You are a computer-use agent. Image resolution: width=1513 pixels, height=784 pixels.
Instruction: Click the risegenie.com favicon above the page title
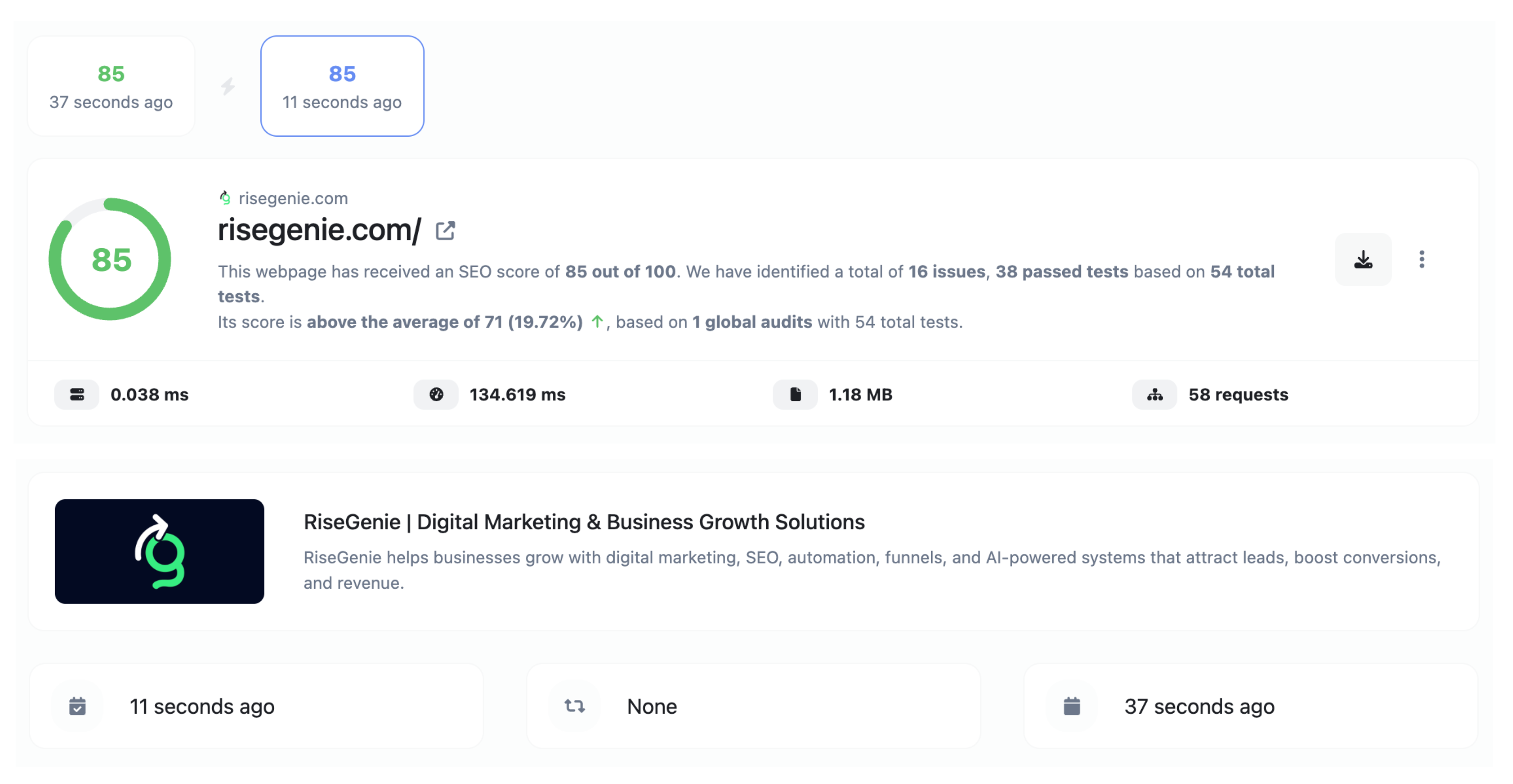tap(225, 198)
